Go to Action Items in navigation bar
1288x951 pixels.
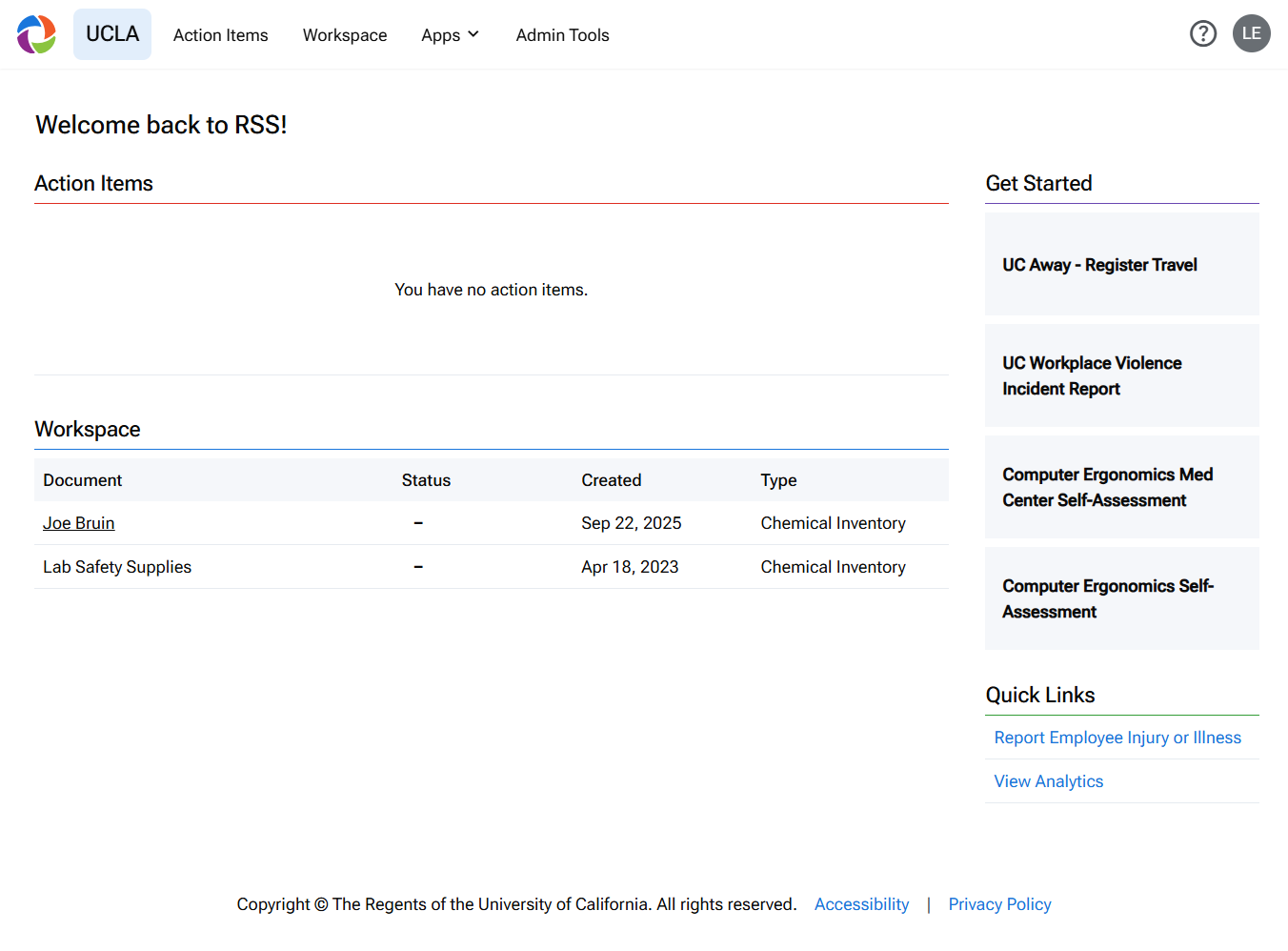[x=221, y=35]
